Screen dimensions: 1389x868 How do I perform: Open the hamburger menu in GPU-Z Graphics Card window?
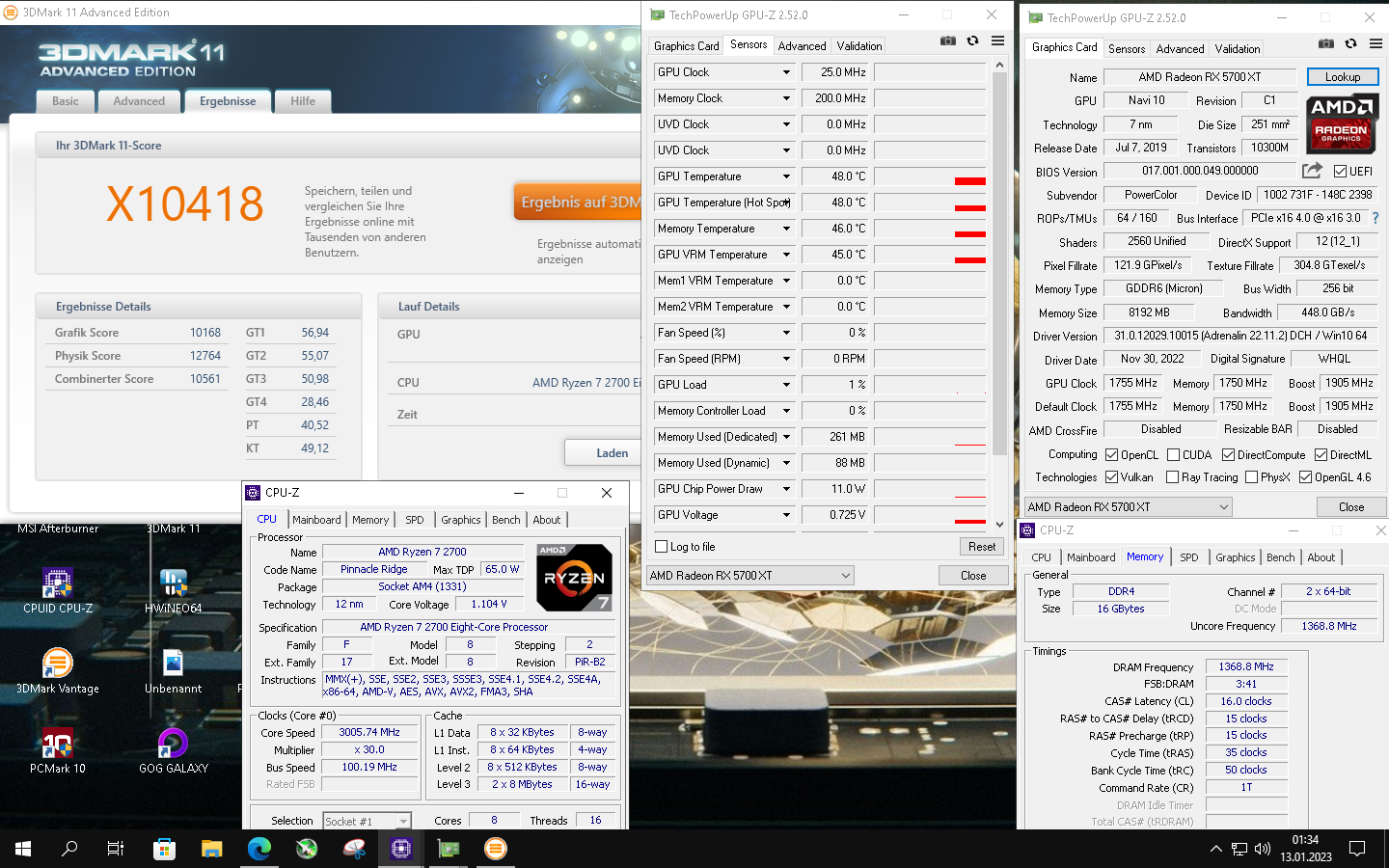pos(1375,44)
